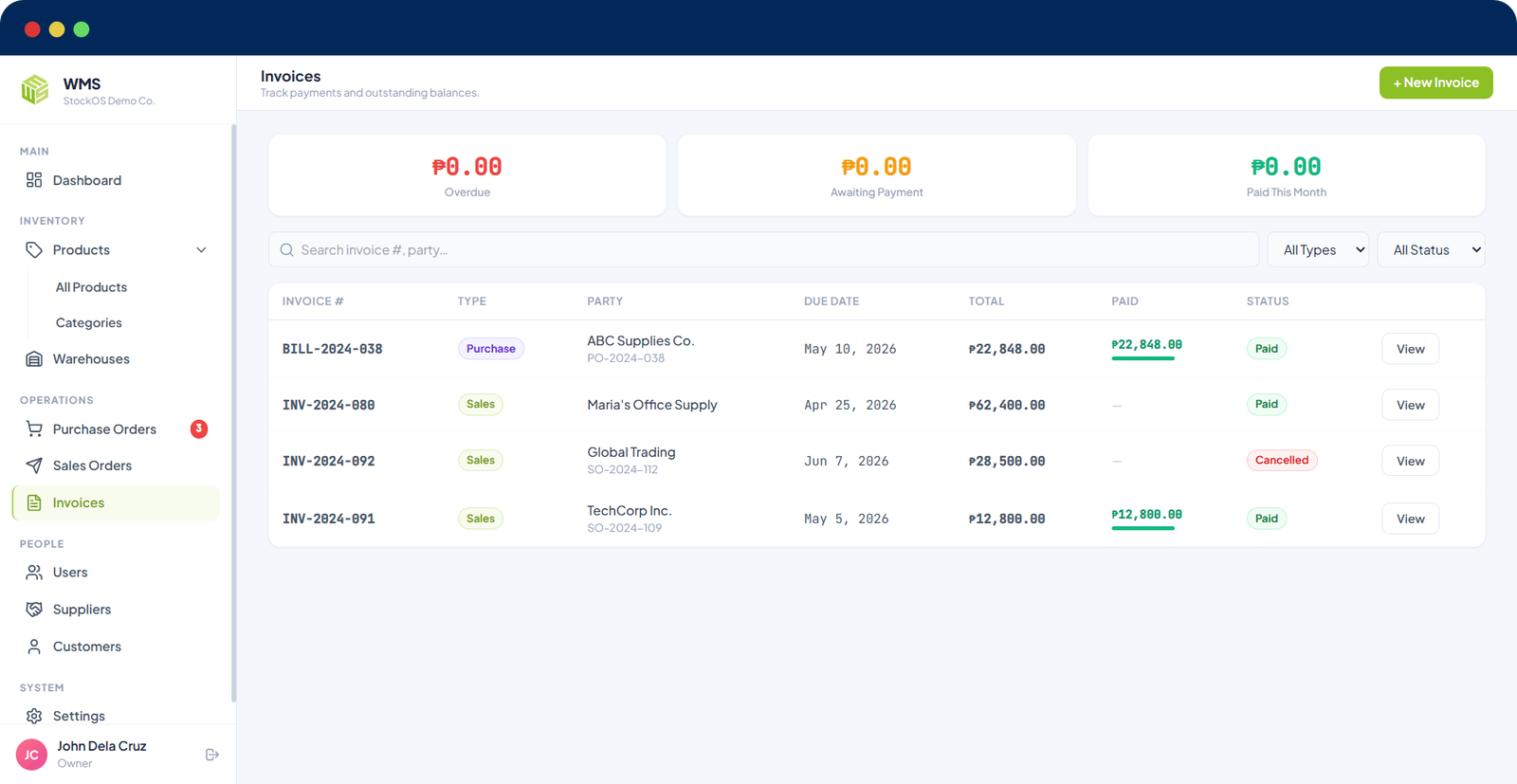Open the All Status filter dropdown

1431,250
